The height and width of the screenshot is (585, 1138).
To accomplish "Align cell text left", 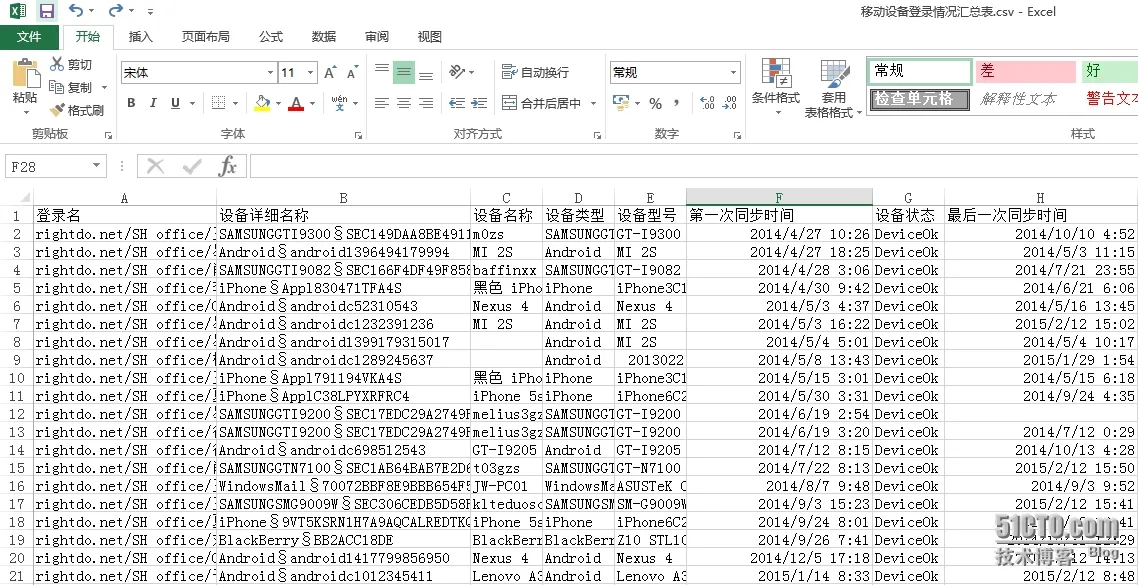I will coord(382,103).
